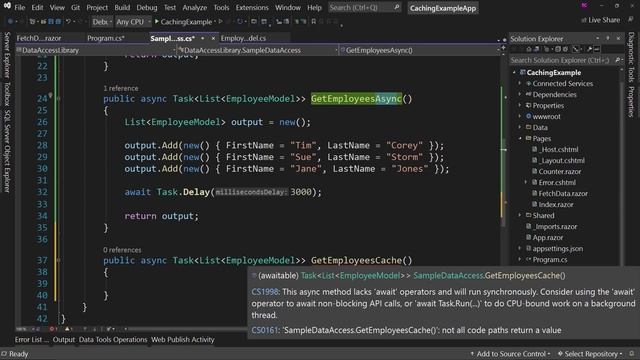Expand the Dependencies node

520,94
